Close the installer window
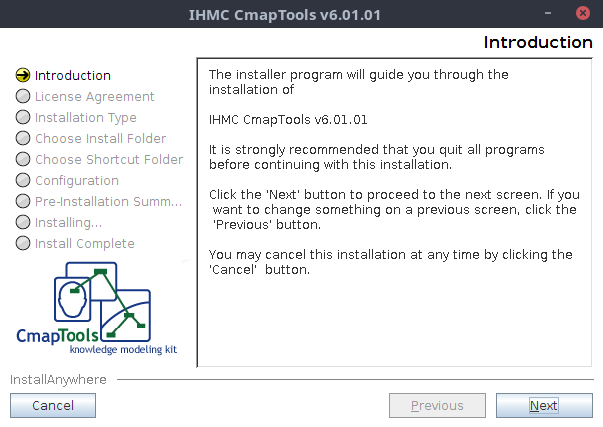This screenshot has width=603, height=427. point(583,15)
